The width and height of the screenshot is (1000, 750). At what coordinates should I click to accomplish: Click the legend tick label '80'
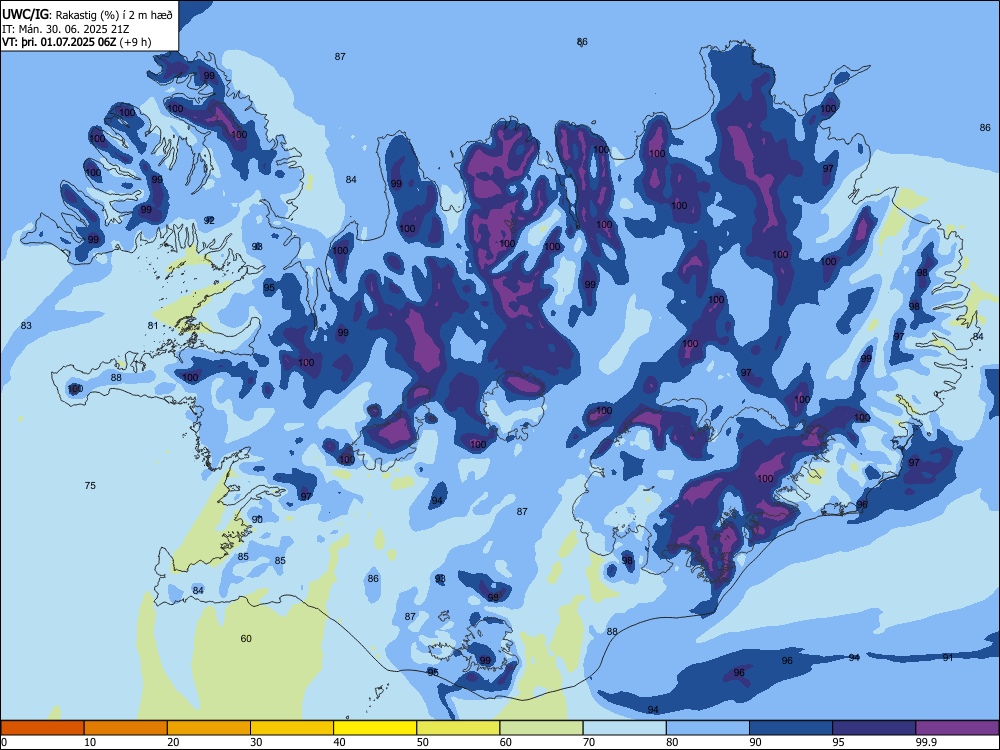(x=672, y=742)
